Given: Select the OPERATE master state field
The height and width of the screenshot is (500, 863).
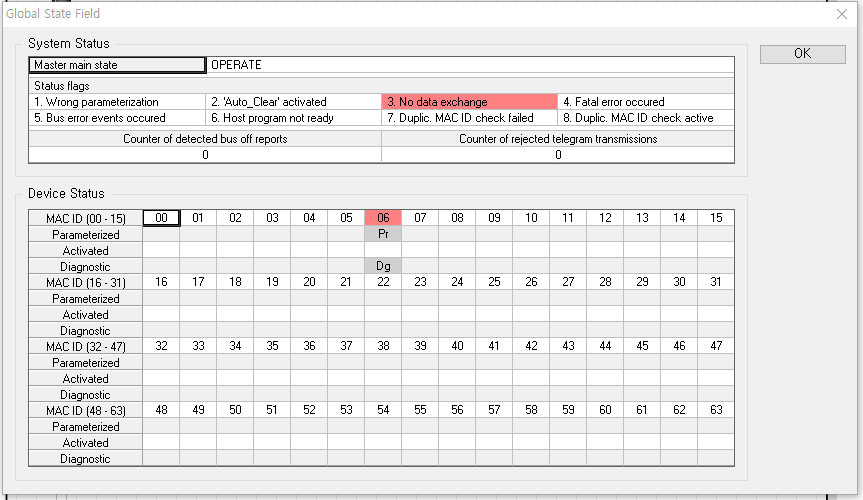Looking at the screenshot, I should click(470, 65).
